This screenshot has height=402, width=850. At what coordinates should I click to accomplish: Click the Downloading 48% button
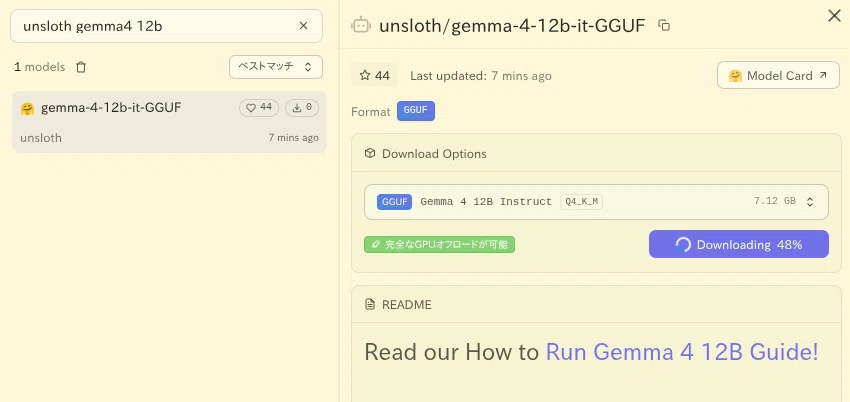(x=738, y=244)
